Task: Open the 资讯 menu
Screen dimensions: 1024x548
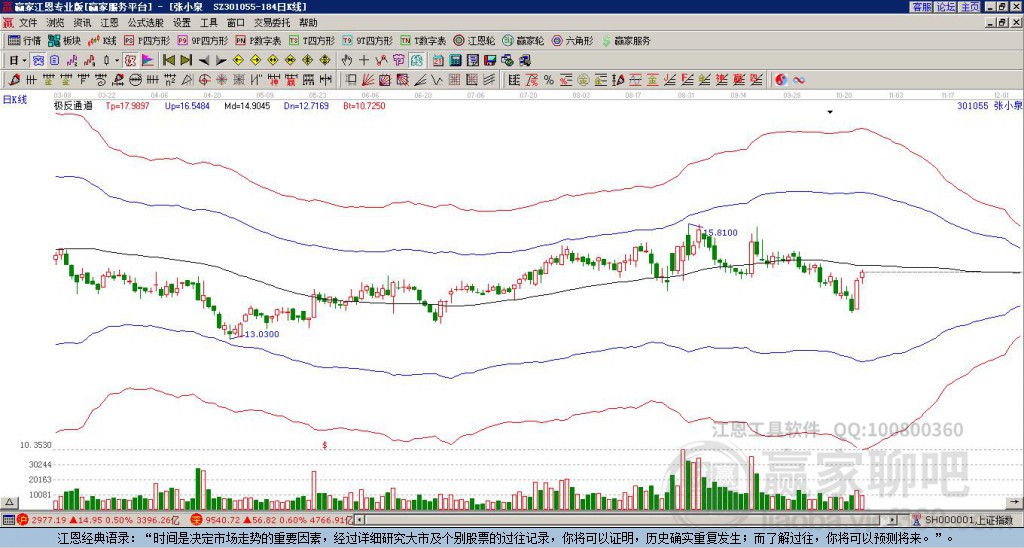Action: [x=82, y=23]
